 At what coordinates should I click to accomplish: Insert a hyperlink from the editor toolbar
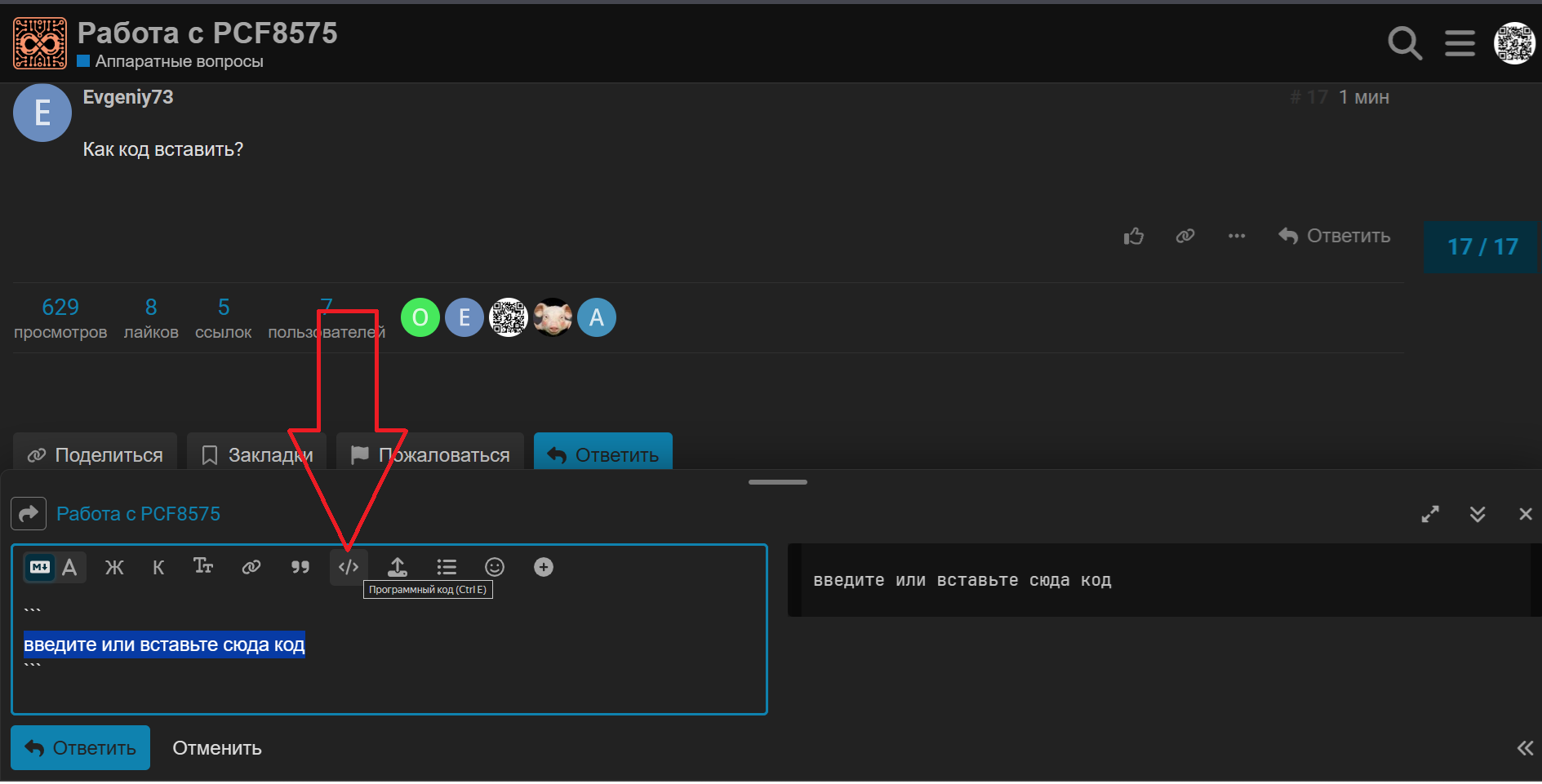[251, 567]
